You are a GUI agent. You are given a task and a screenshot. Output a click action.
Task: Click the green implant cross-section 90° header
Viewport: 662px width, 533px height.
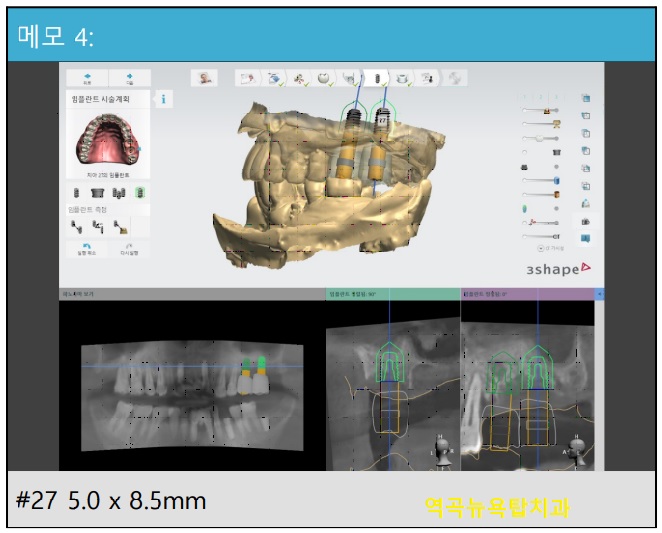[x=393, y=294]
